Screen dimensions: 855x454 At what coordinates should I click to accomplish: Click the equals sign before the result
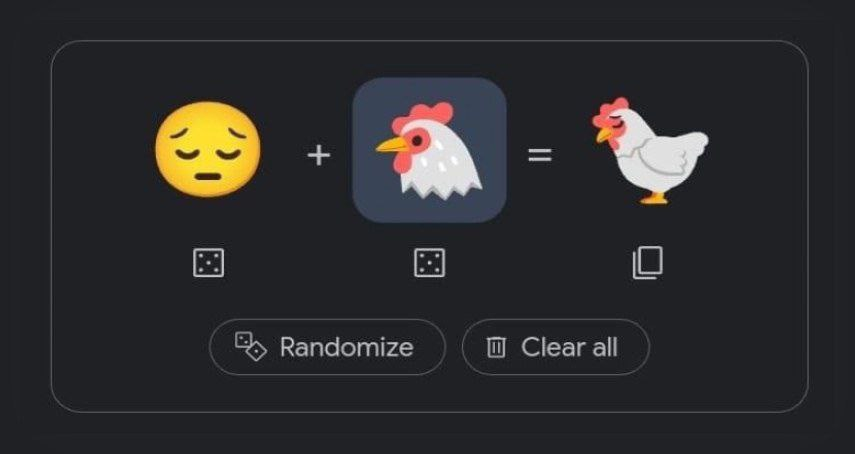click(540, 155)
